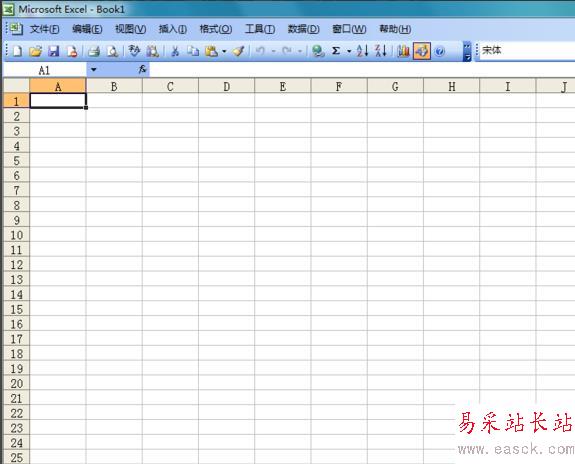Select row 20 header
575x464 pixels.
click(x=17, y=383)
